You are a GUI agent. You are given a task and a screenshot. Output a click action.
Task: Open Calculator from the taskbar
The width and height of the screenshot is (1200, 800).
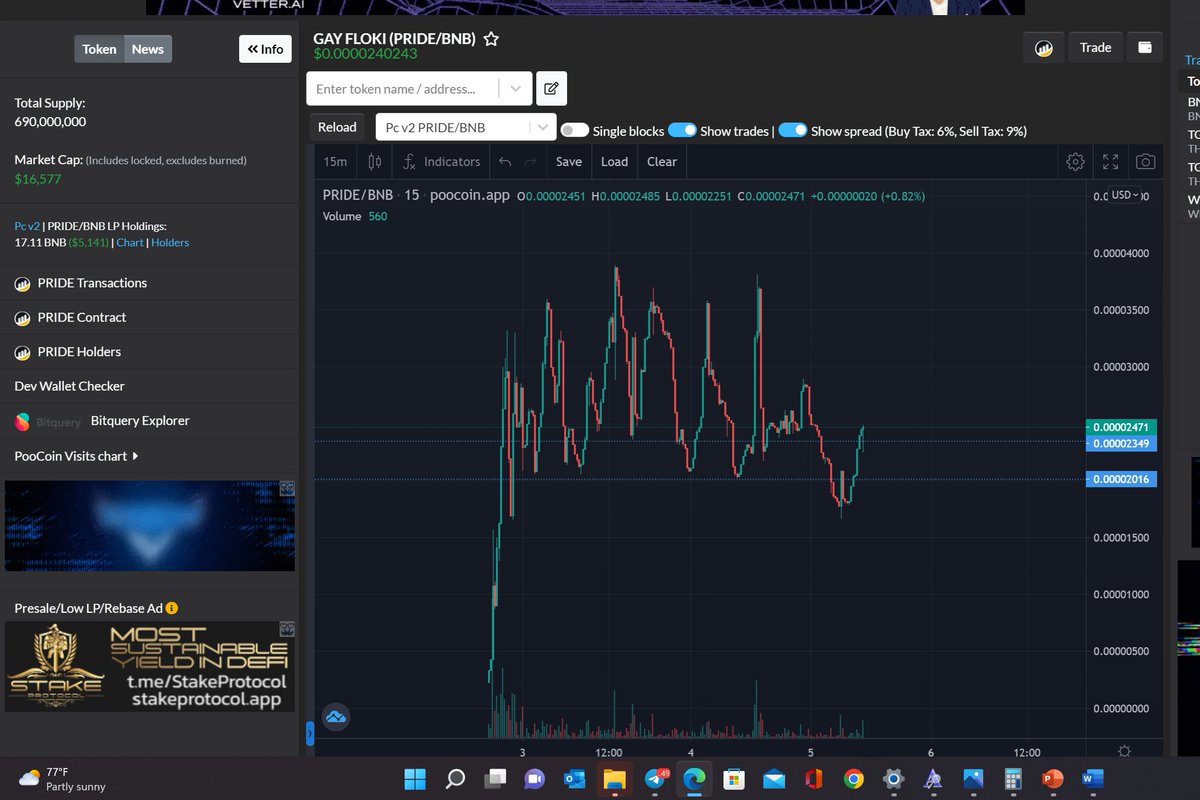(1012, 778)
